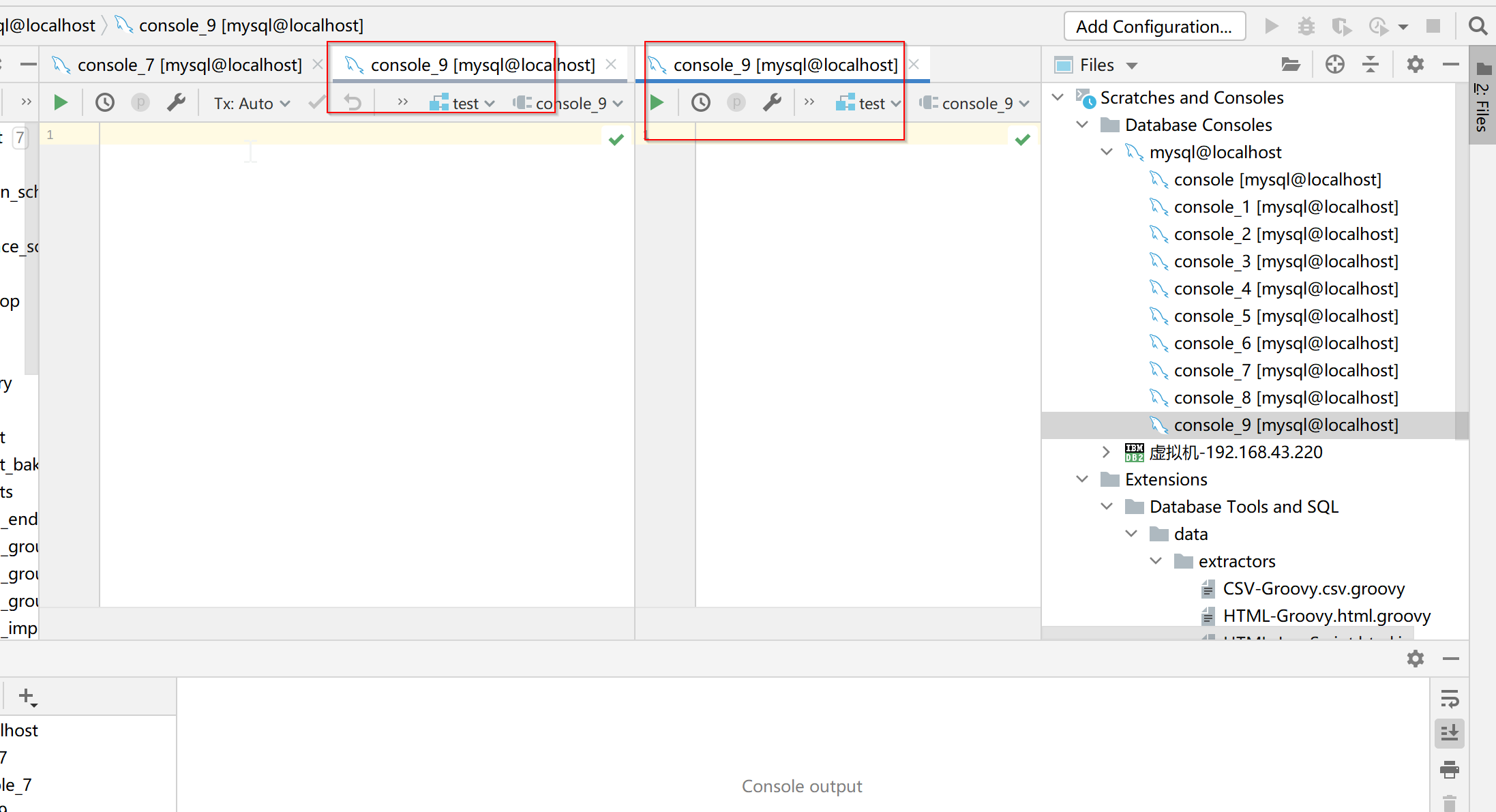The height and width of the screenshot is (812, 1496).
Task: Open test schema dropdown in right editor
Action: [868, 104]
